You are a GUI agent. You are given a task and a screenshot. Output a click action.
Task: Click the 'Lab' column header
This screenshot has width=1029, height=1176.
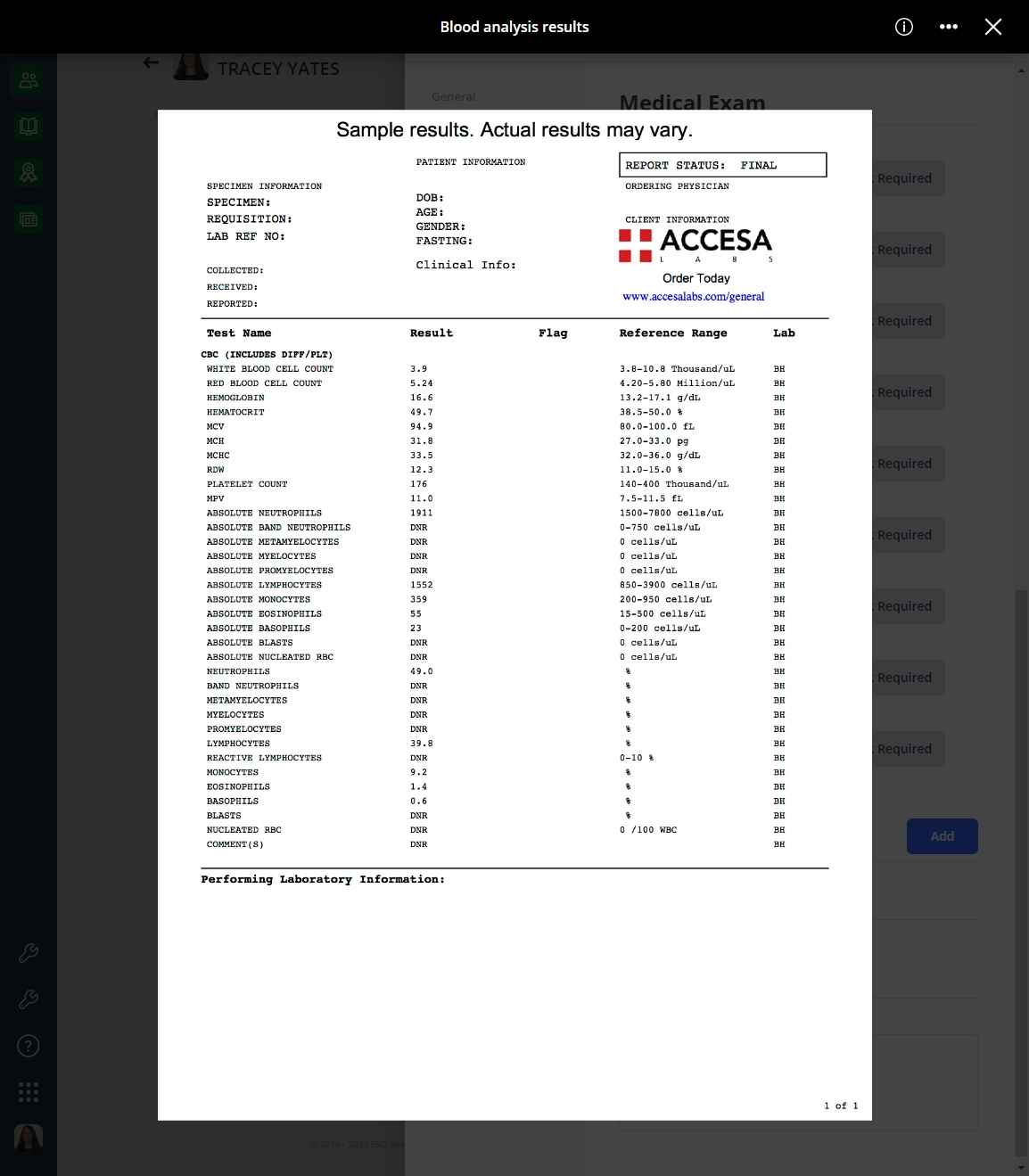784,333
